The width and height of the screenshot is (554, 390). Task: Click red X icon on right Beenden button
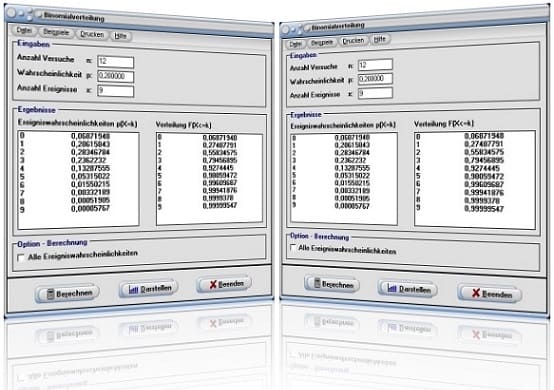476,293
